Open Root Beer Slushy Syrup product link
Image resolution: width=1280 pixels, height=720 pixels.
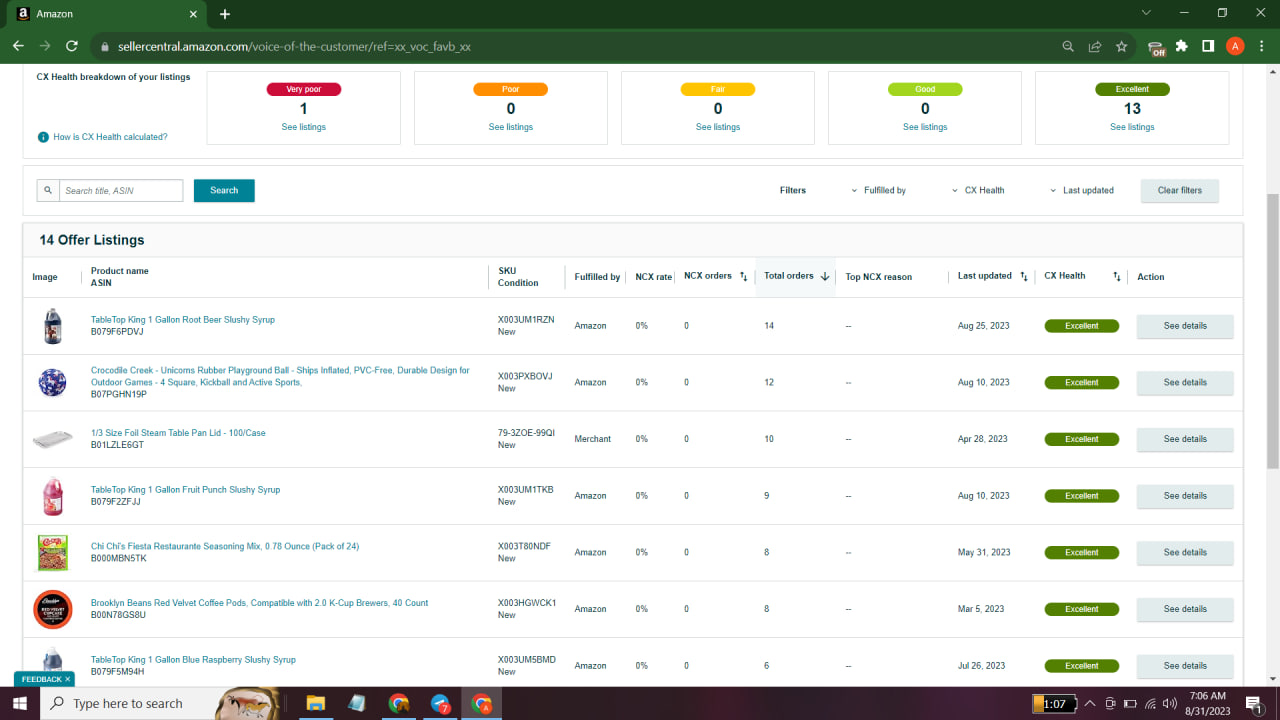183,320
